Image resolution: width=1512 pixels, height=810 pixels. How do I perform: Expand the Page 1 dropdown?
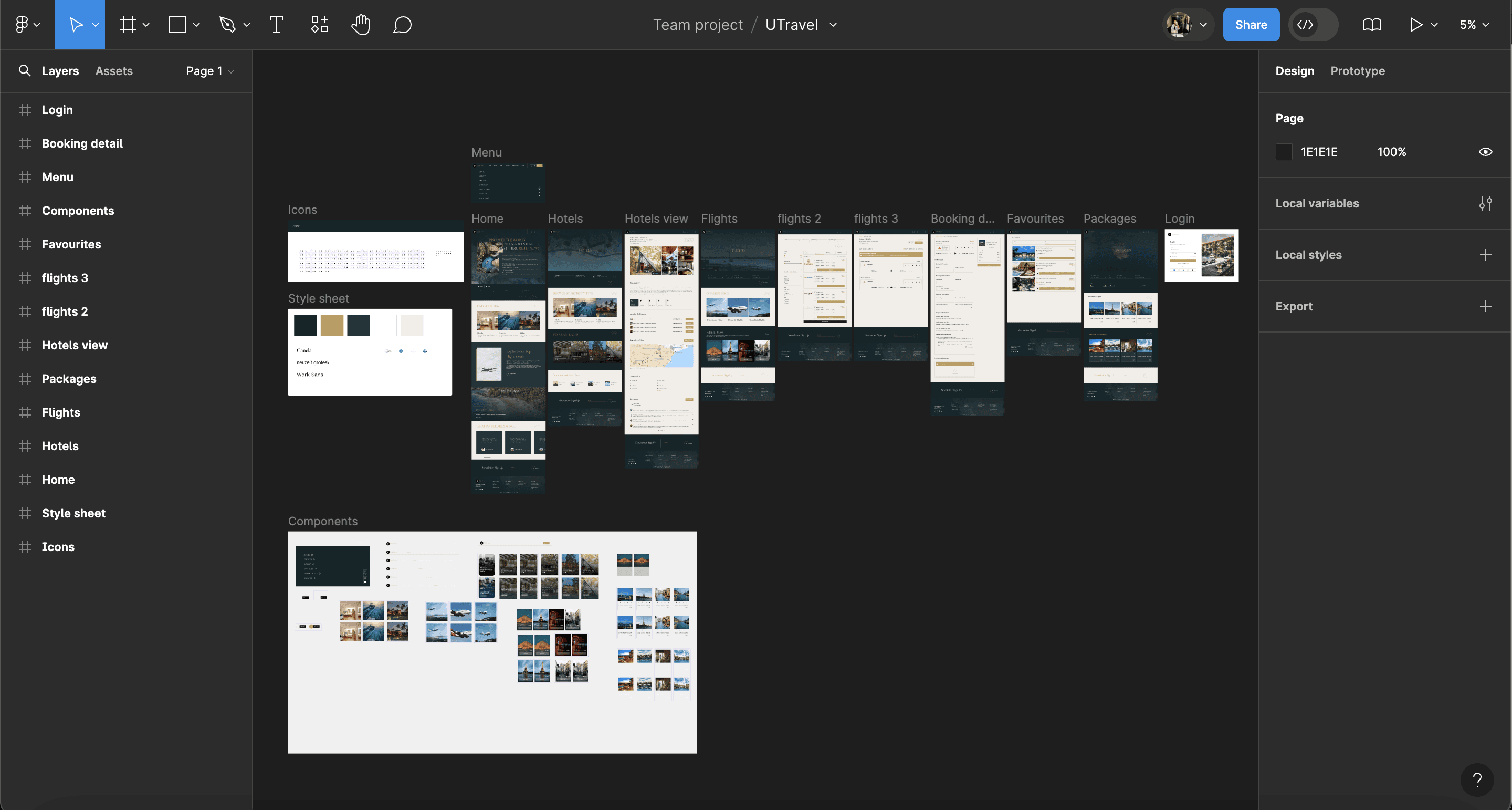[210, 71]
